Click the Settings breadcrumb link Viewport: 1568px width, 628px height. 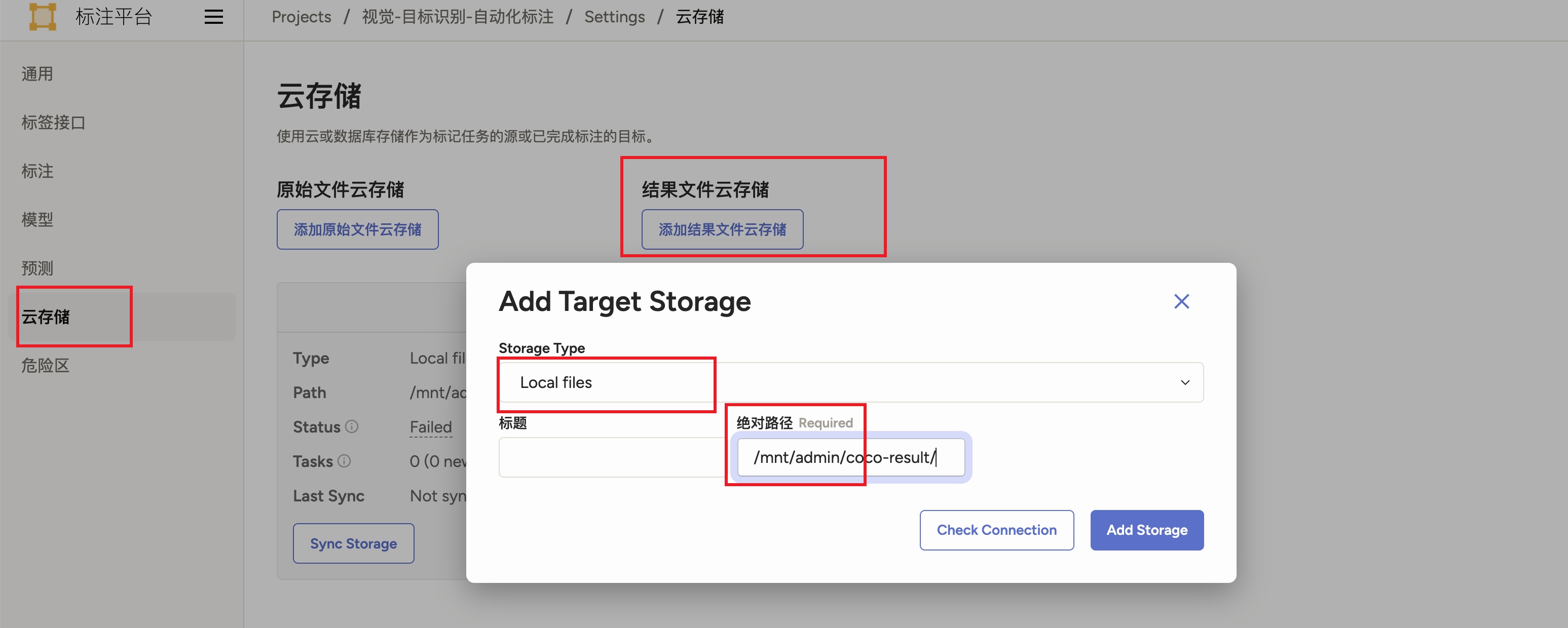[x=614, y=16]
